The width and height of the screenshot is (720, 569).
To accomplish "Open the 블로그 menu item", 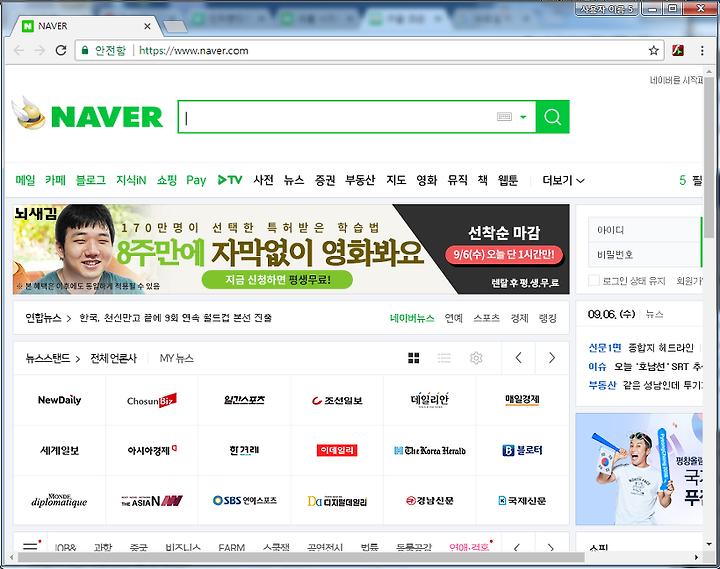I will [90, 180].
